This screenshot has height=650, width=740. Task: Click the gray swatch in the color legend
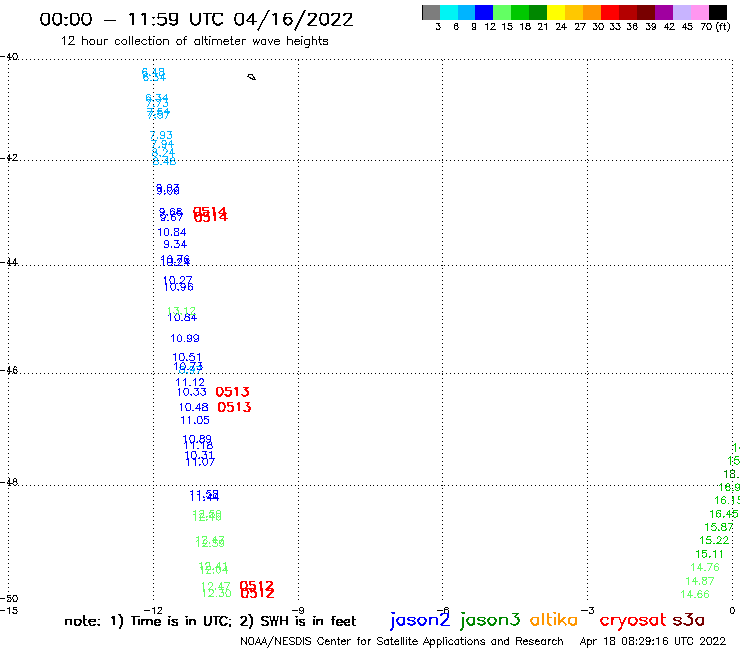coord(431,12)
